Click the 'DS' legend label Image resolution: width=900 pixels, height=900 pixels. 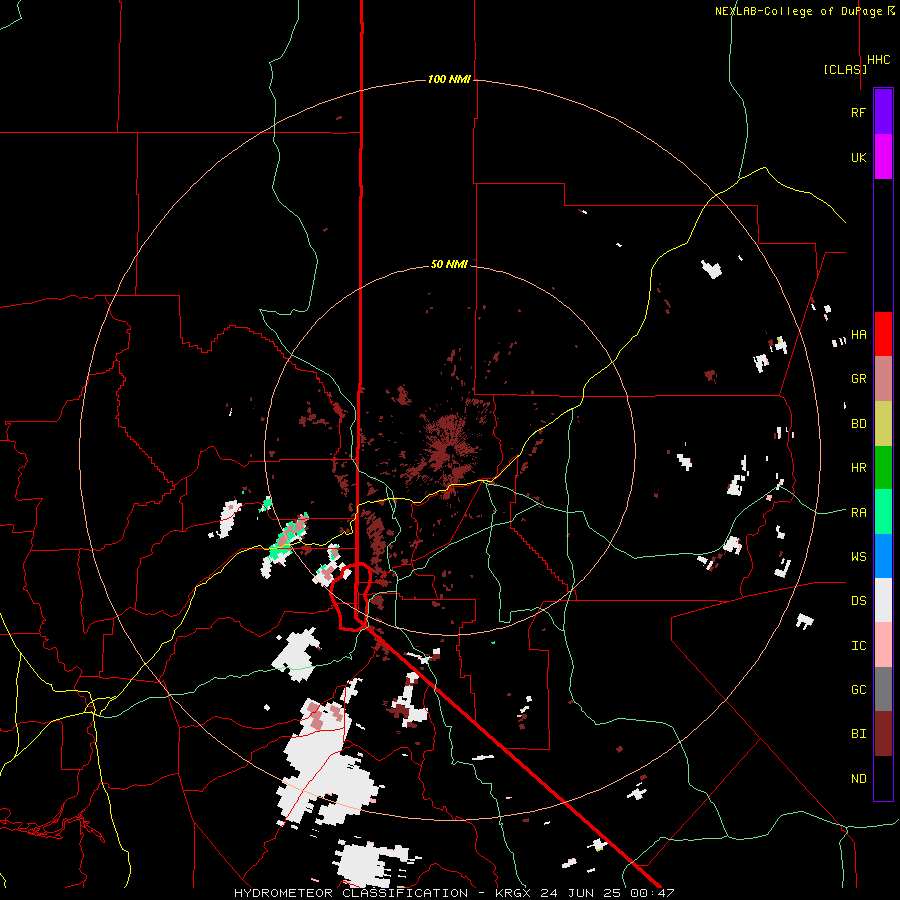tap(858, 600)
